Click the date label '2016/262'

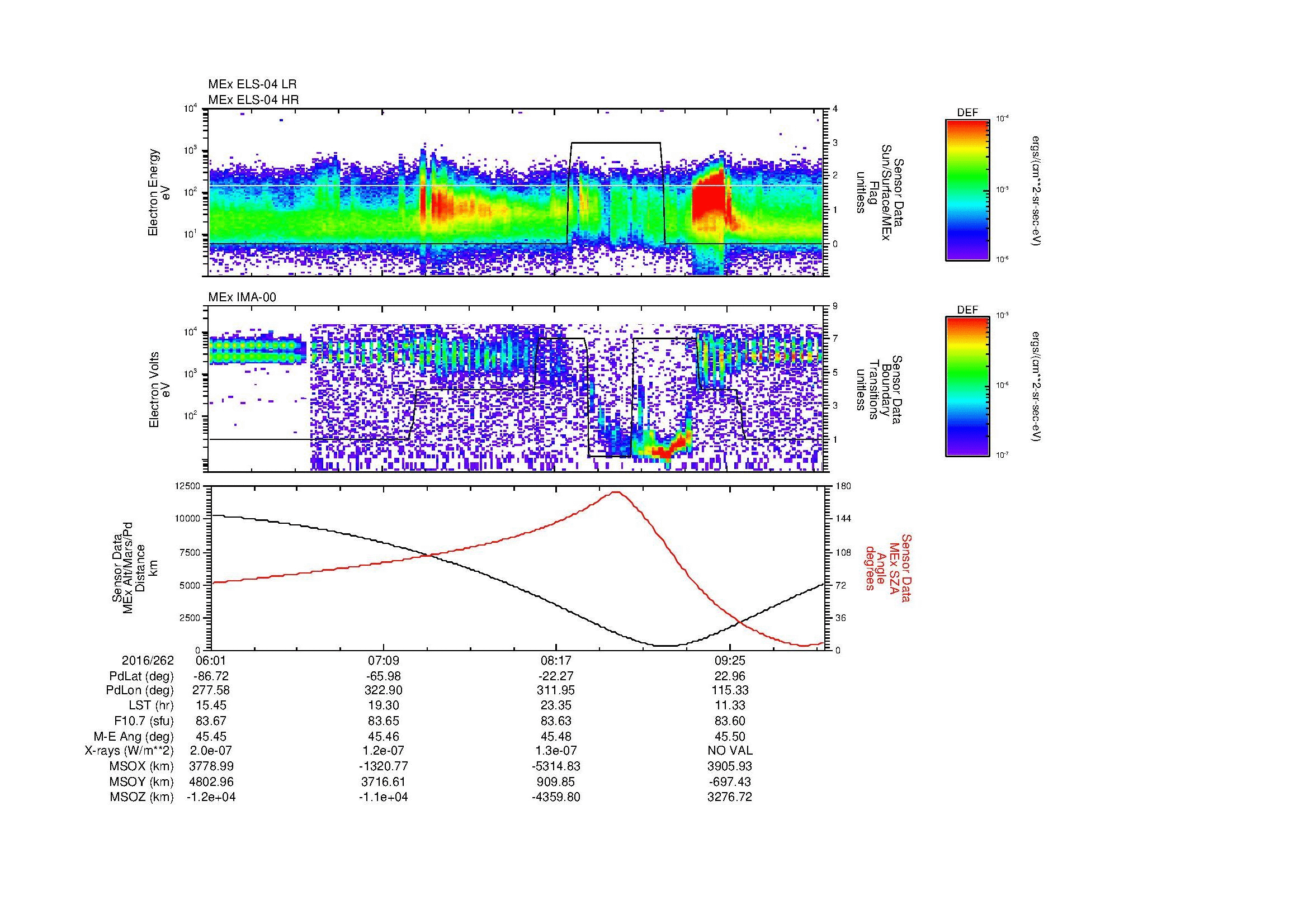pyautogui.click(x=148, y=660)
